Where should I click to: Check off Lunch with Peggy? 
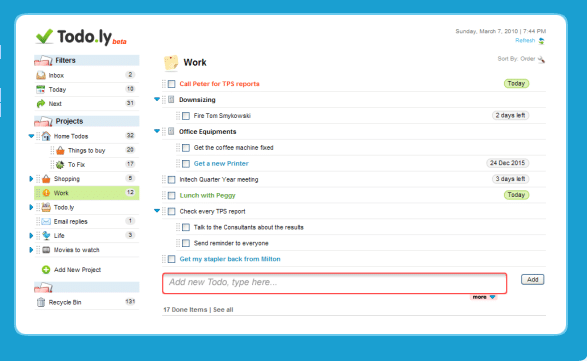[x=171, y=195]
